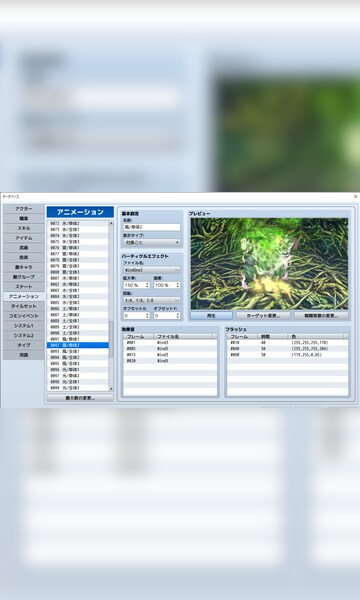Screen dimensions: 360x600
Task: Adjust the オフセットY spinner arrows
Action: coord(178,316)
